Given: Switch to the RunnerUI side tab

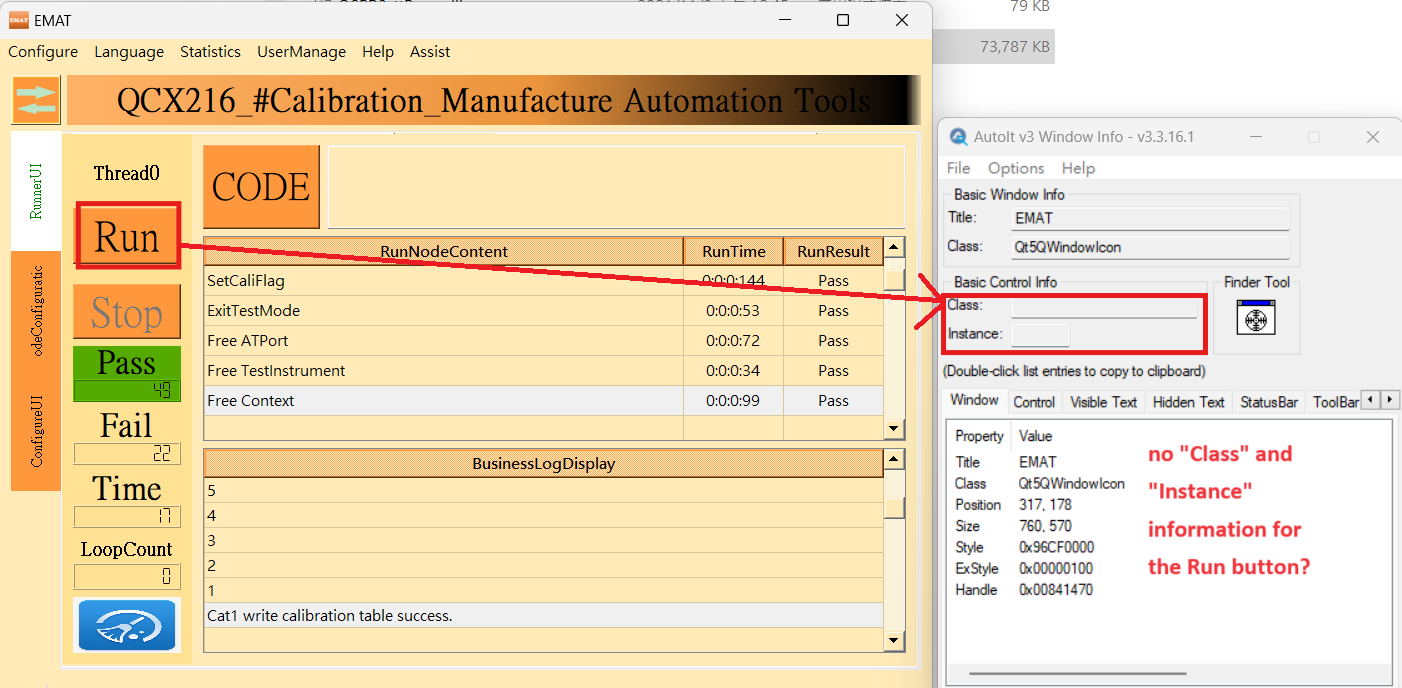Looking at the screenshot, I should [x=36, y=191].
